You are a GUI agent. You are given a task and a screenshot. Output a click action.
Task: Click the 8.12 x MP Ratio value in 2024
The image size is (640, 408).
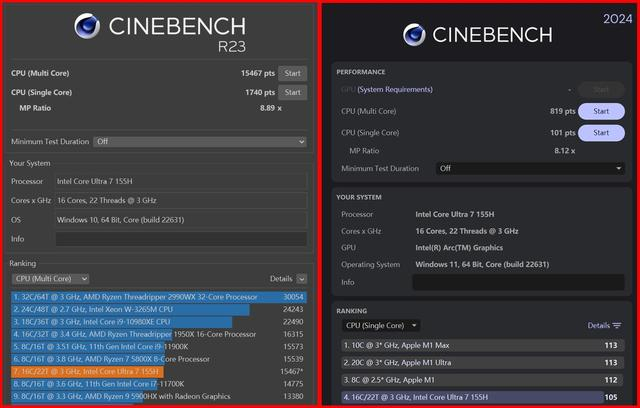(564, 151)
